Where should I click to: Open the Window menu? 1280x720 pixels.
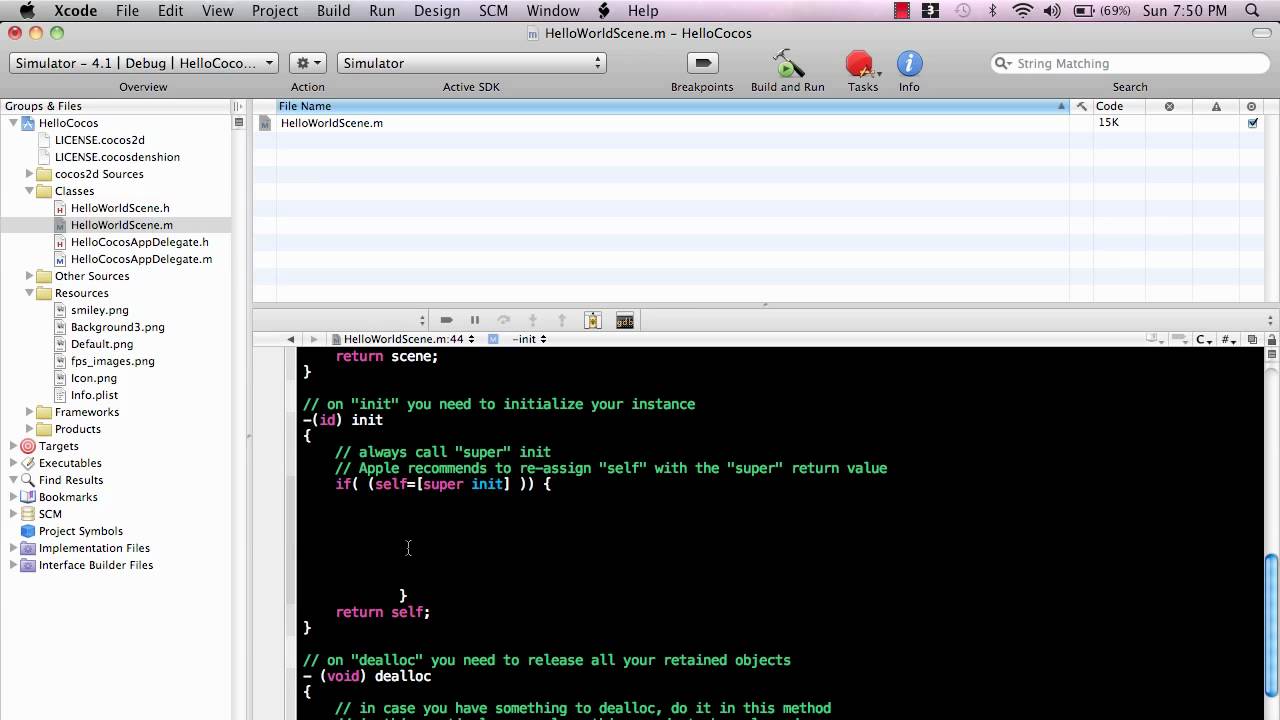pyautogui.click(x=553, y=11)
